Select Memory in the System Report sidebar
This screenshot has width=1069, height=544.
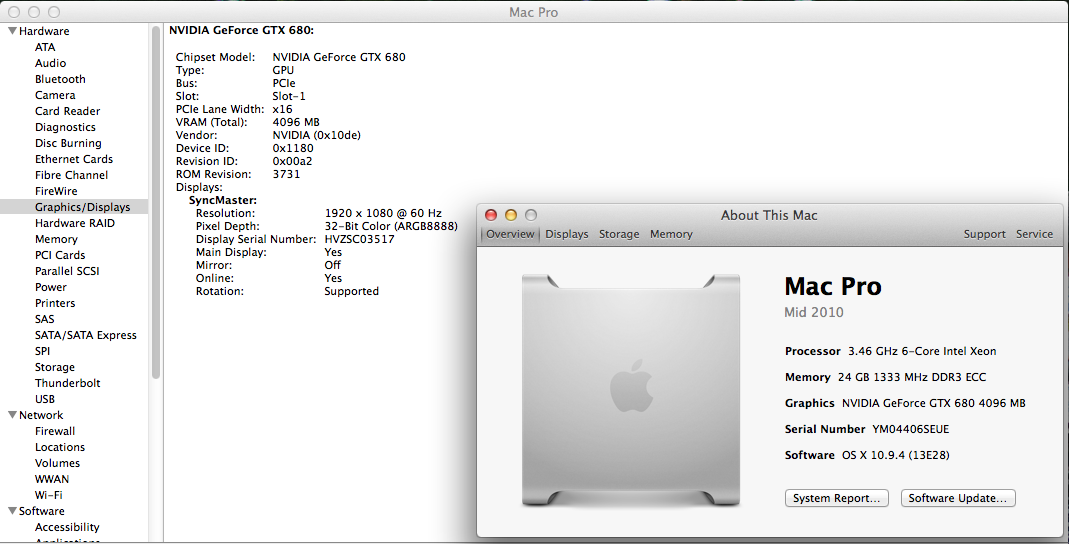pos(56,239)
